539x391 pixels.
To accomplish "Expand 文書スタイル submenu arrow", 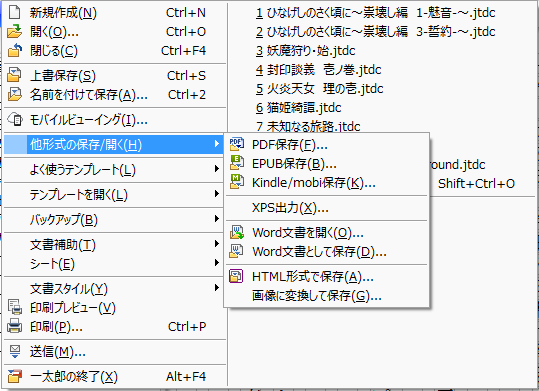I will tap(217, 288).
